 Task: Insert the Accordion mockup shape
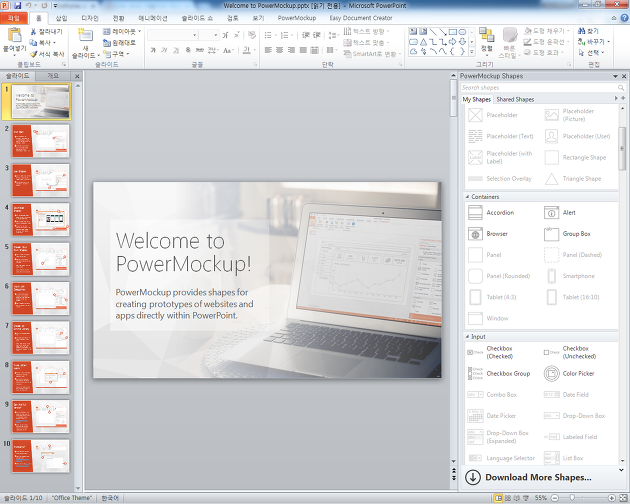point(491,212)
